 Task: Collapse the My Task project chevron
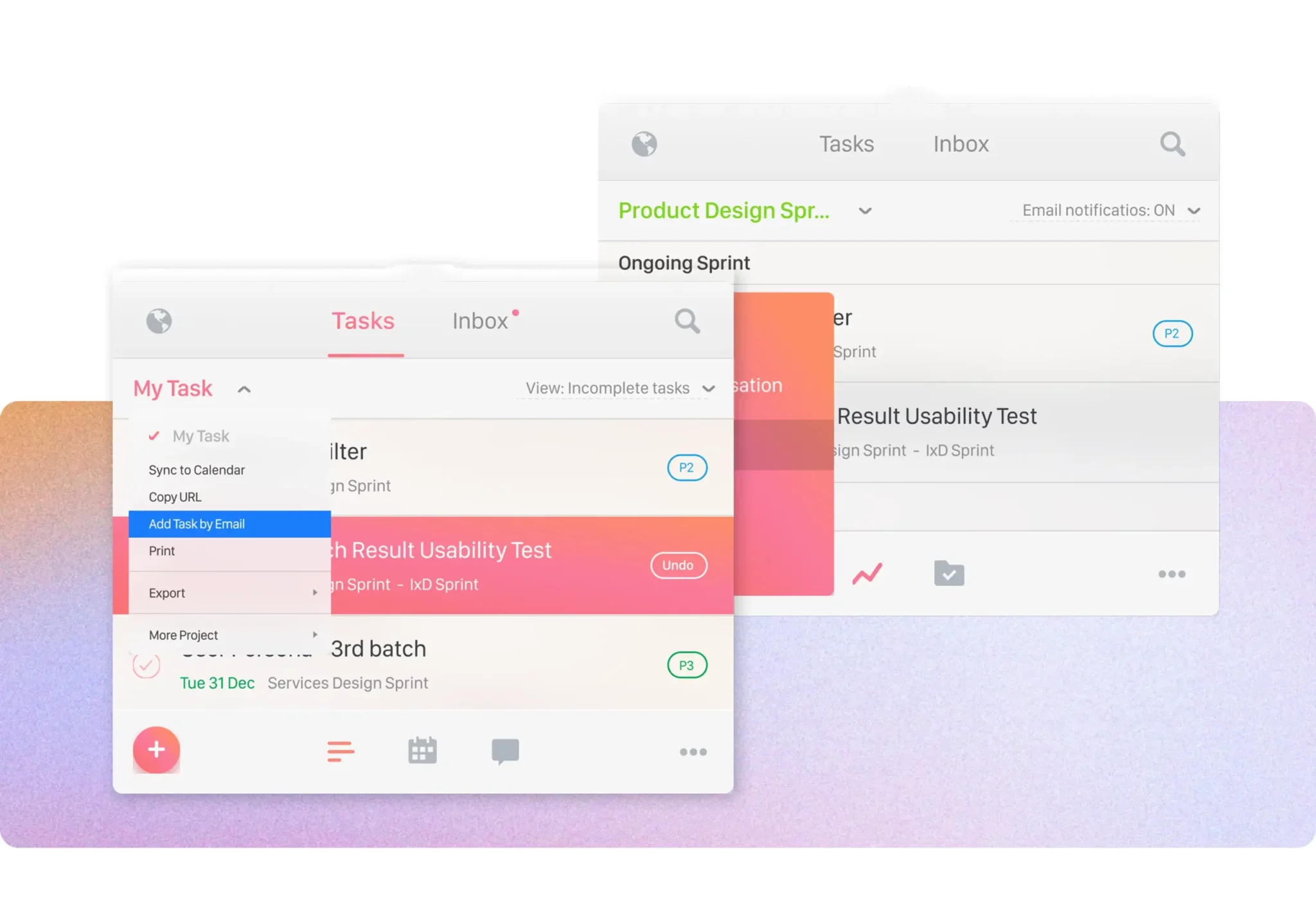(x=244, y=389)
